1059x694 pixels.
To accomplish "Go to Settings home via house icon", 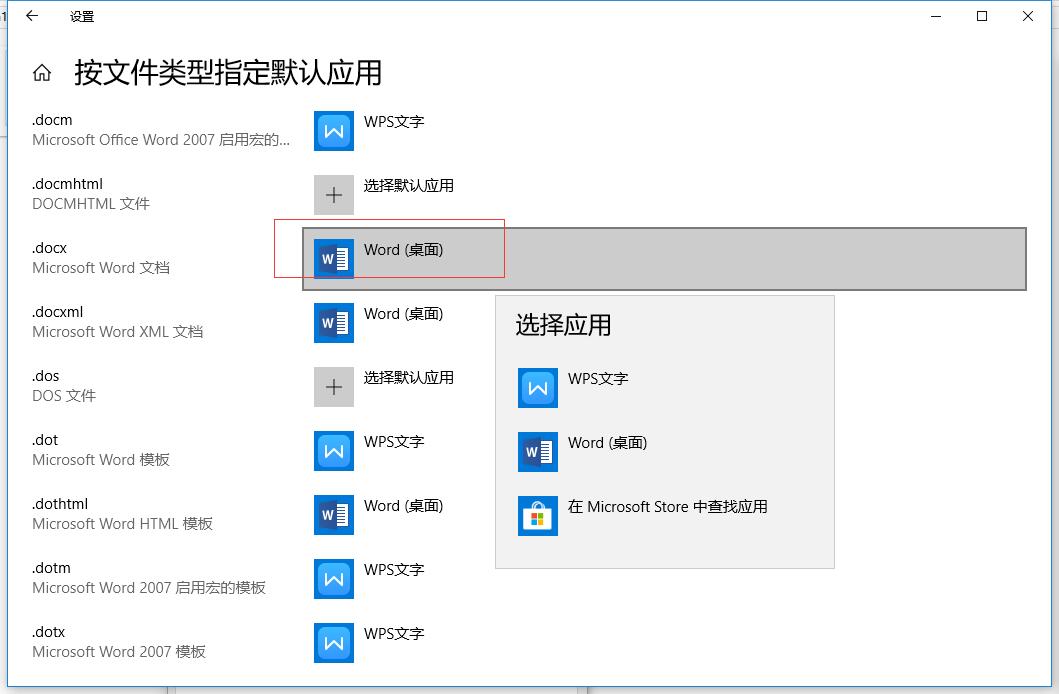I will pyautogui.click(x=42, y=73).
